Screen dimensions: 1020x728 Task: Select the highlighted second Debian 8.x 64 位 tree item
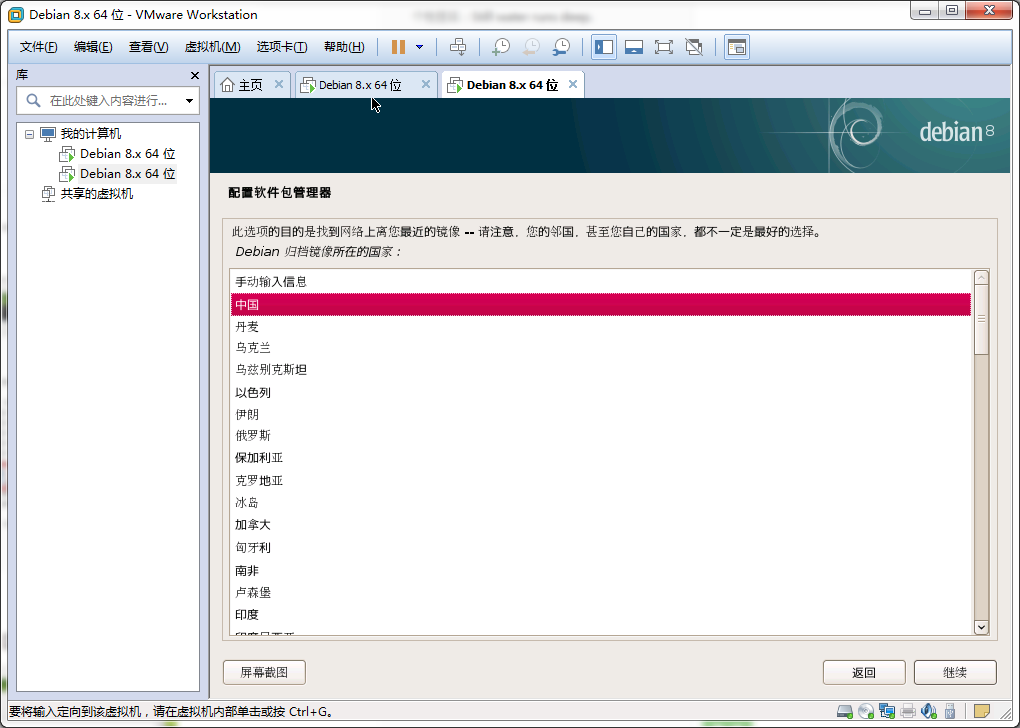(128, 174)
